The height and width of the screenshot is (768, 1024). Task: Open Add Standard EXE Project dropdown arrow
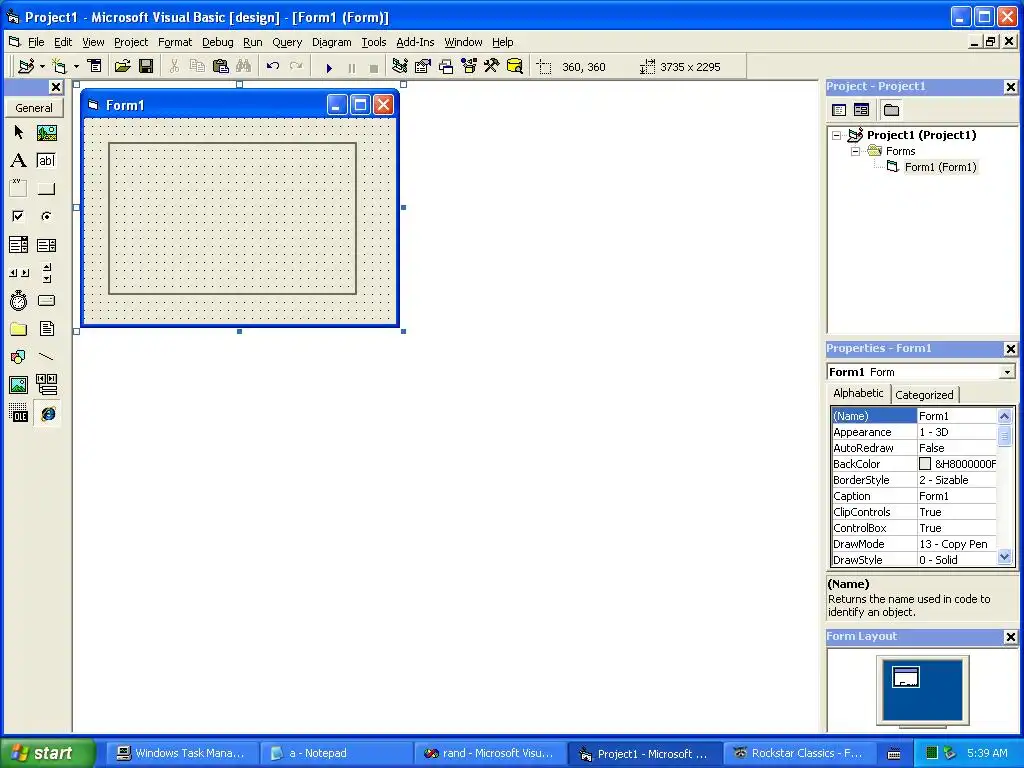(42, 66)
